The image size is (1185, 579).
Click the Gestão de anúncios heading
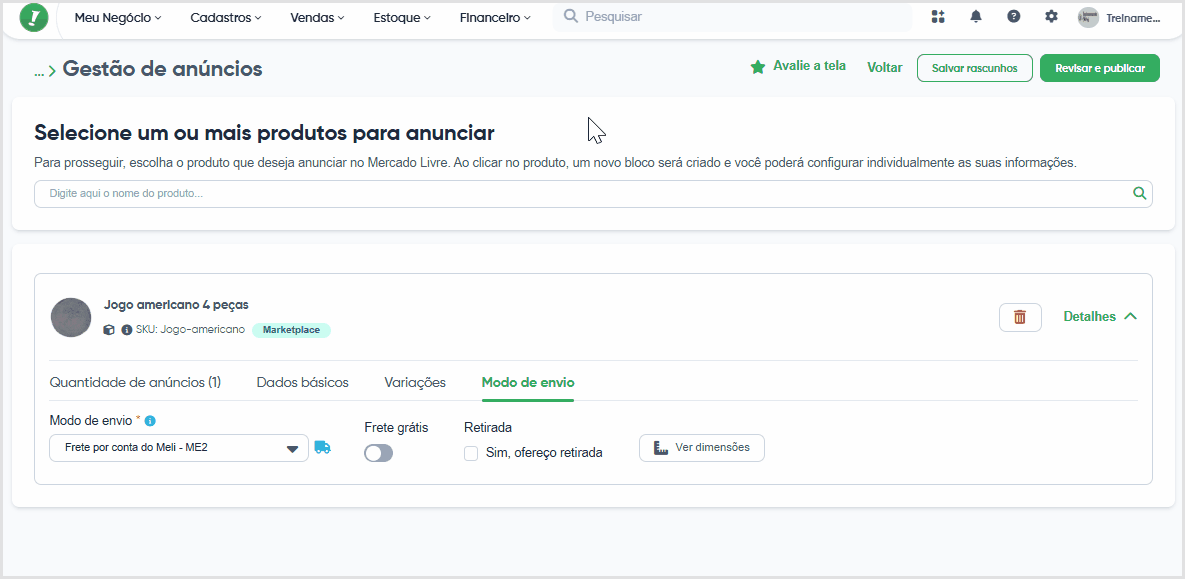[x=162, y=69]
